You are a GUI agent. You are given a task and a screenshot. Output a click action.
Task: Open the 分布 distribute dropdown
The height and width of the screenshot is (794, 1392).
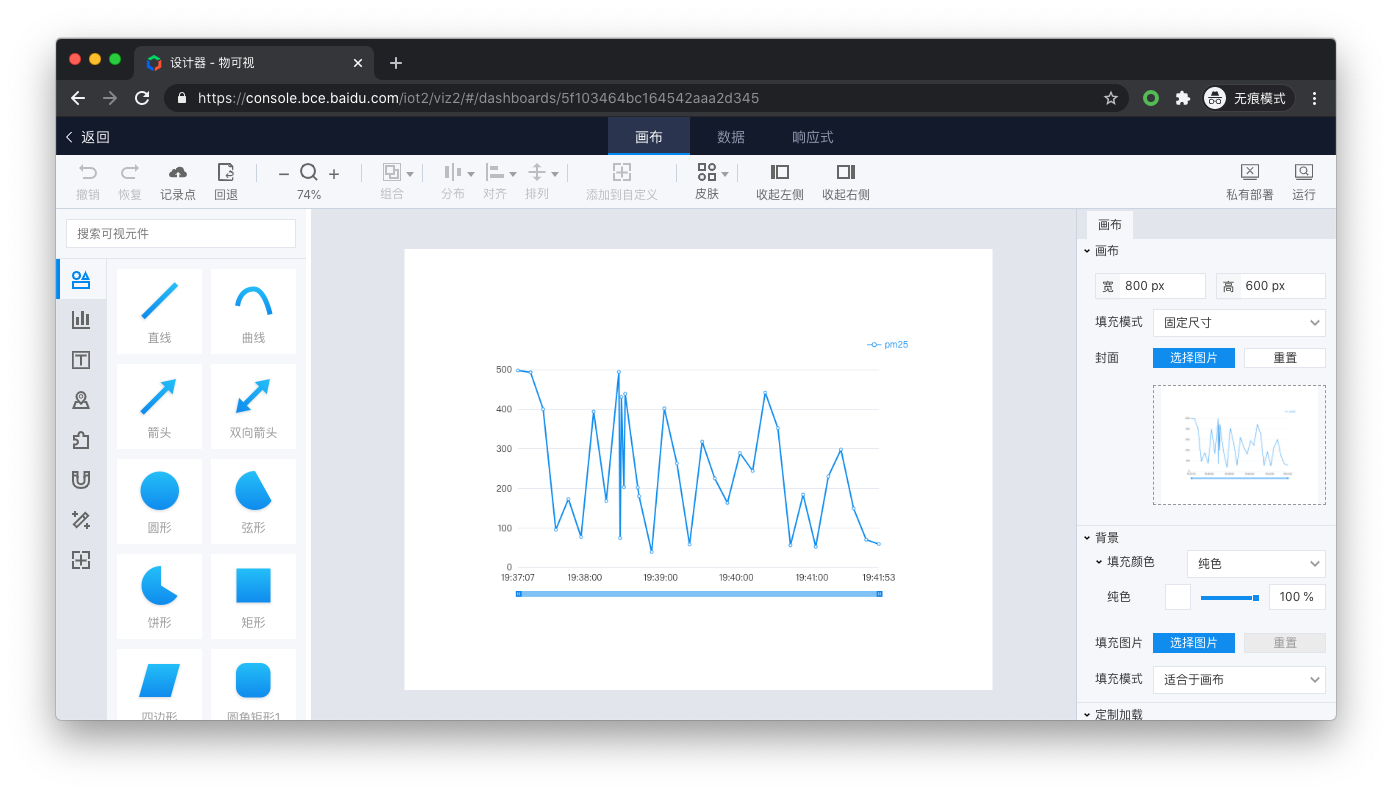click(471, 173)
